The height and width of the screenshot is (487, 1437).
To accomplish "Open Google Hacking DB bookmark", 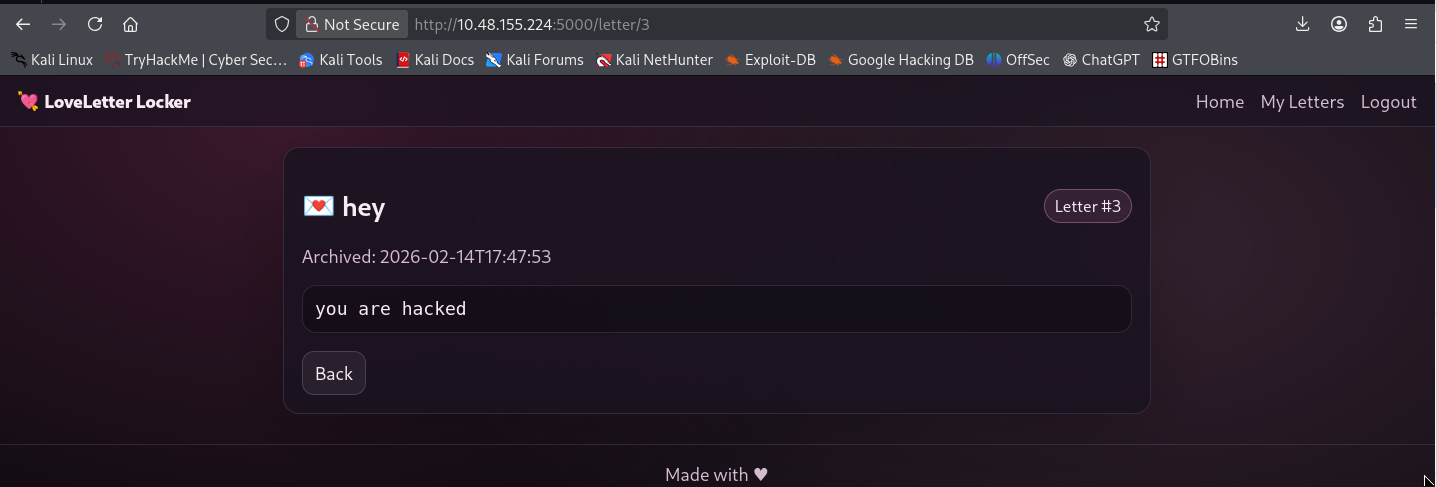I will pos(900,60).
